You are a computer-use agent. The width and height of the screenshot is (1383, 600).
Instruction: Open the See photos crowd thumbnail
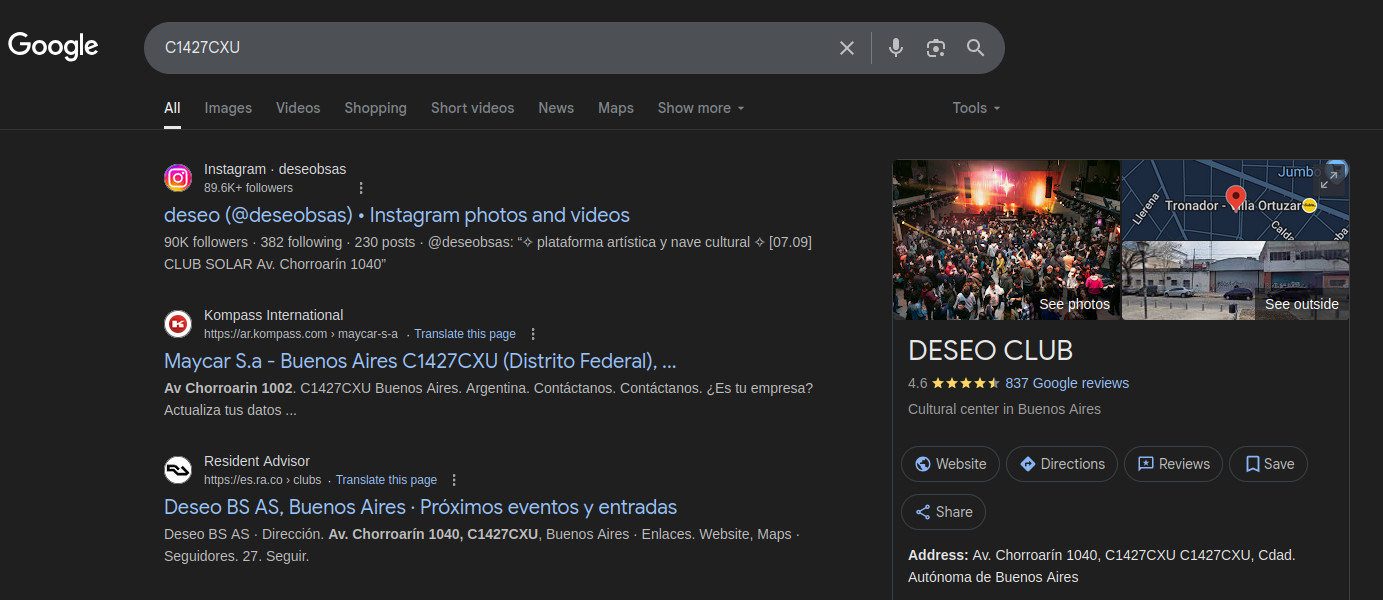[x=1006, y=240]
